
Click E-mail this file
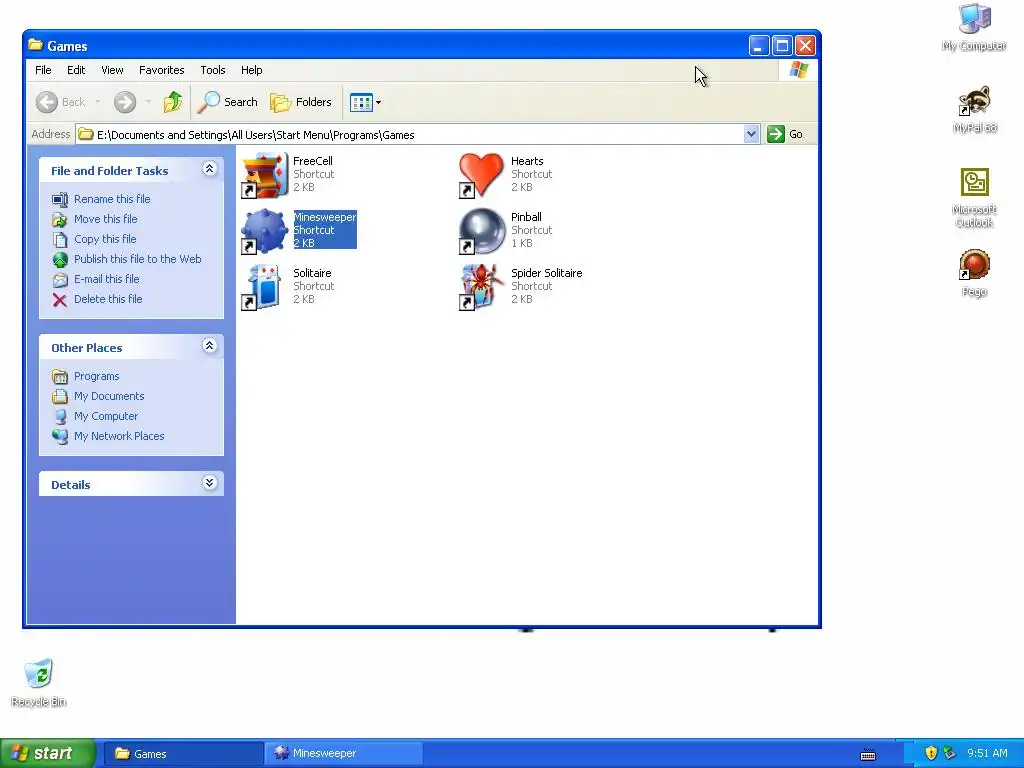(x=106, y=279)
